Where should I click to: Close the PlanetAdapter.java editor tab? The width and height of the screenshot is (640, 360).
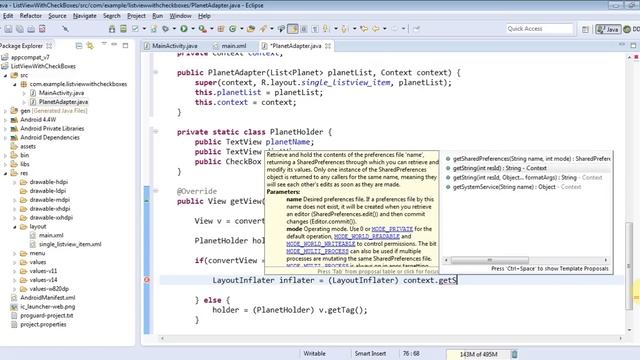pyautogui.click(x=328, y=46)
